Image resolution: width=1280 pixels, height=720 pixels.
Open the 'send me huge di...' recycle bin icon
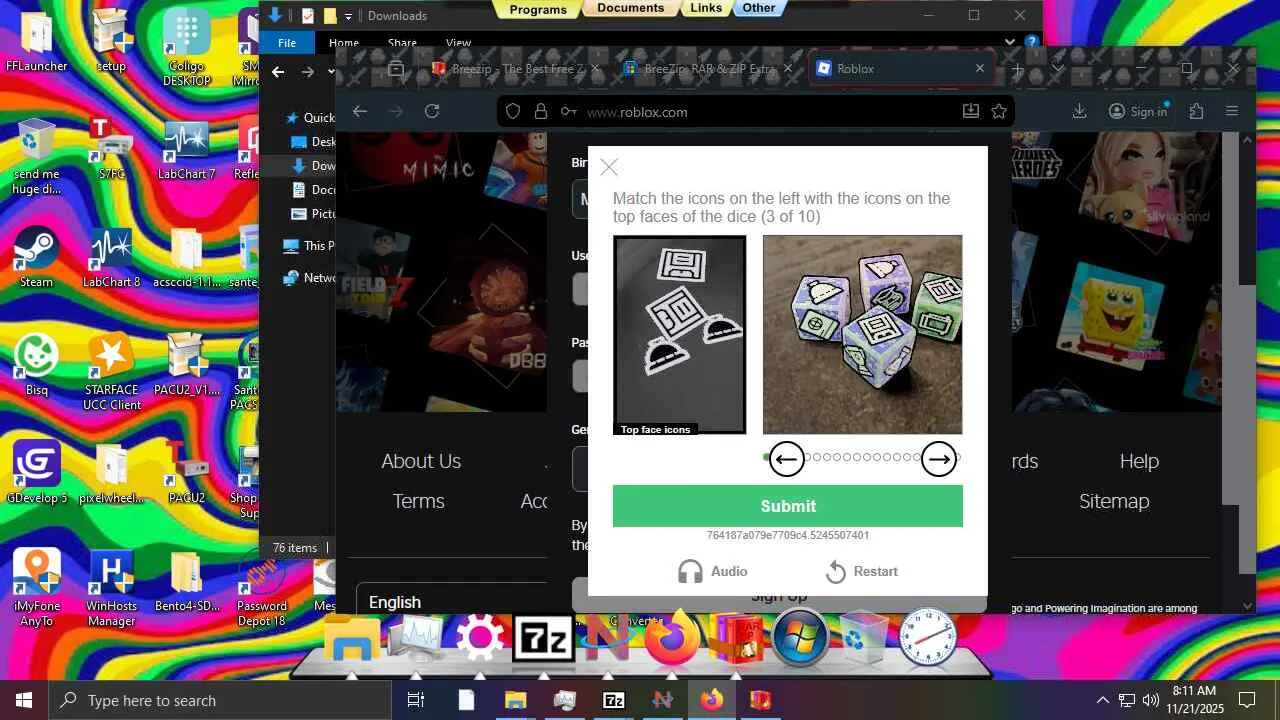point(37,157)
